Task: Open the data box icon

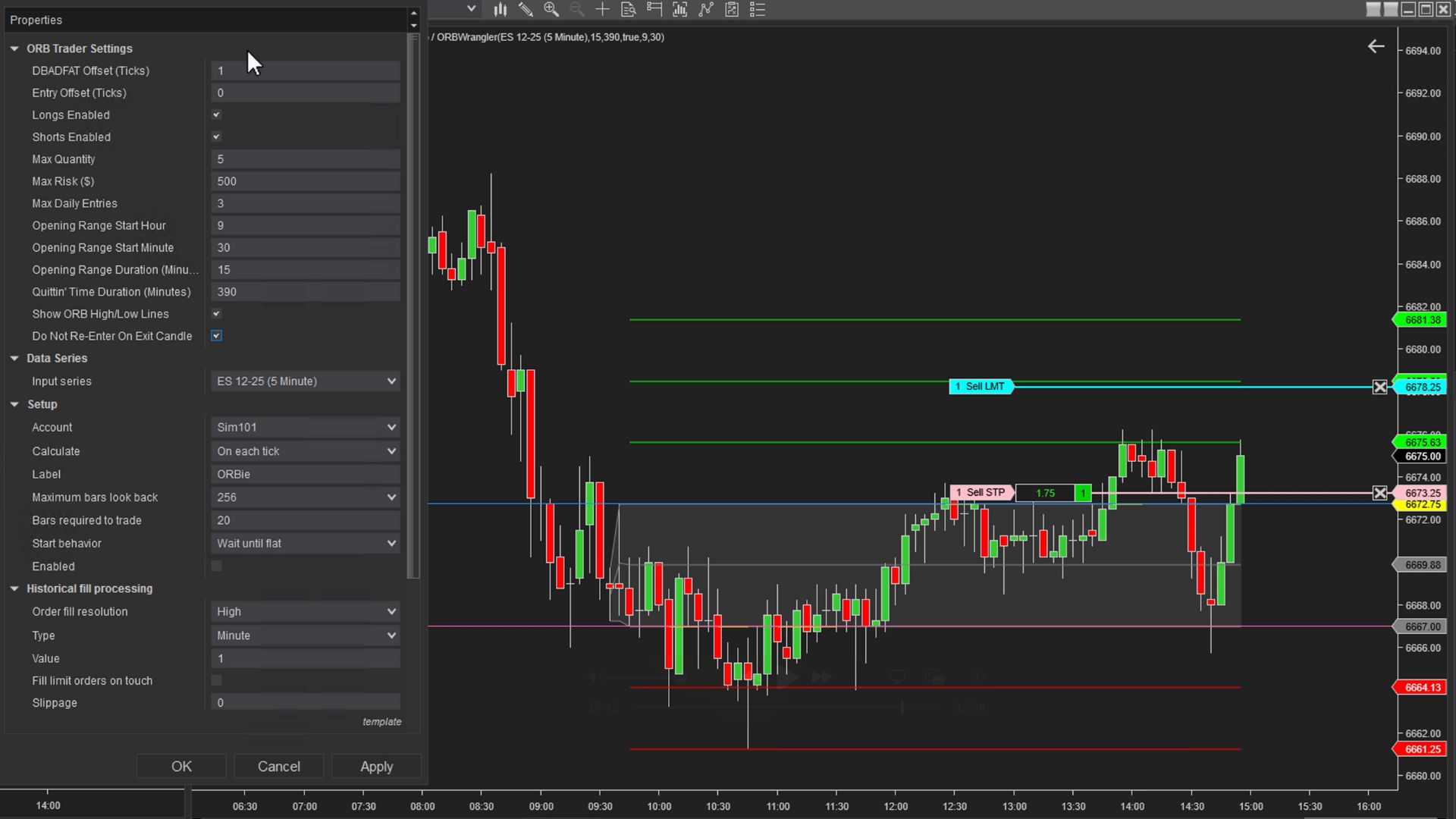Action: [628, 9]
